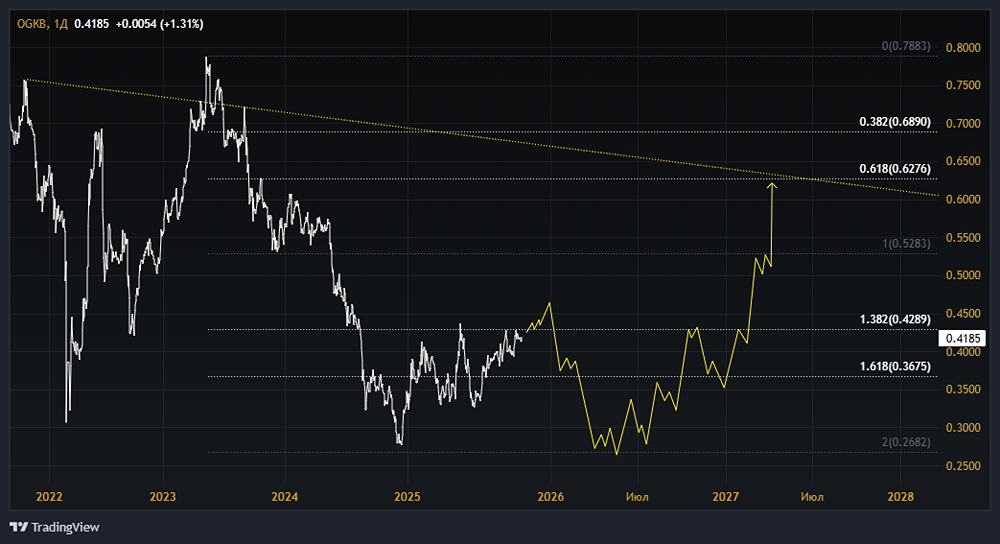This screenshot has height=544, width=1000.
Task: Click the 0.8000 price axis label
Action: (963, 48)
